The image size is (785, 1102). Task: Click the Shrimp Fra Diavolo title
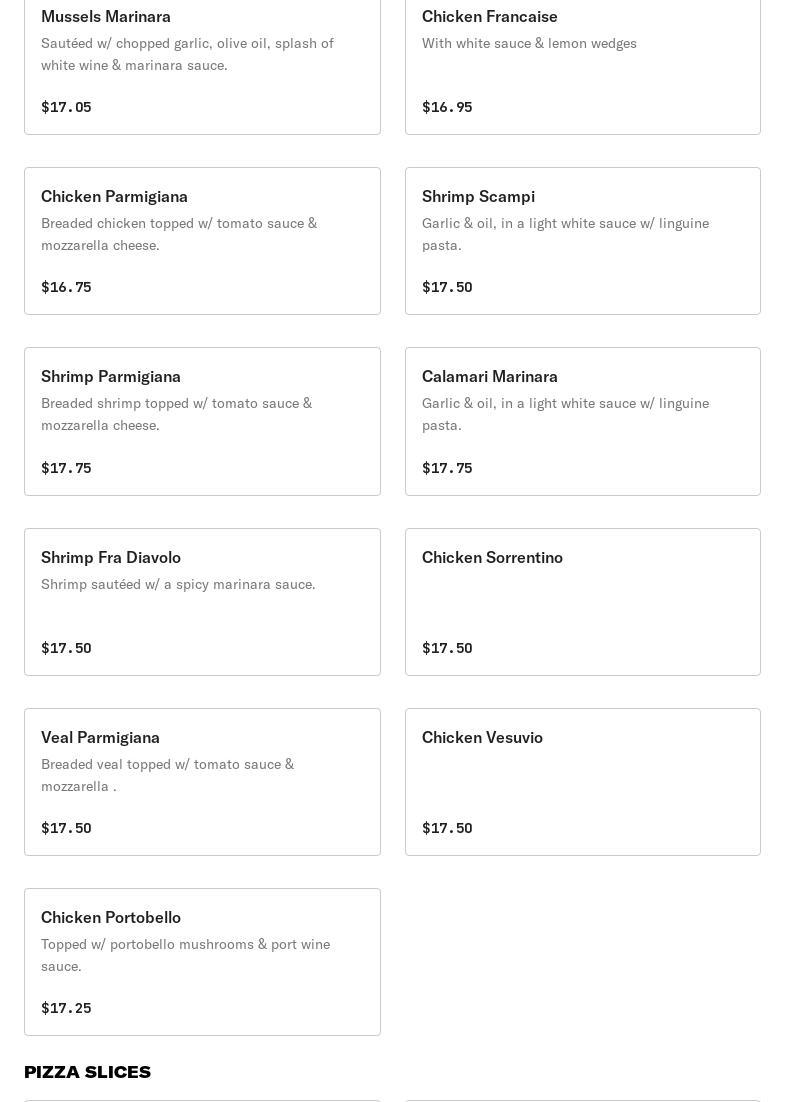[111, 557]
